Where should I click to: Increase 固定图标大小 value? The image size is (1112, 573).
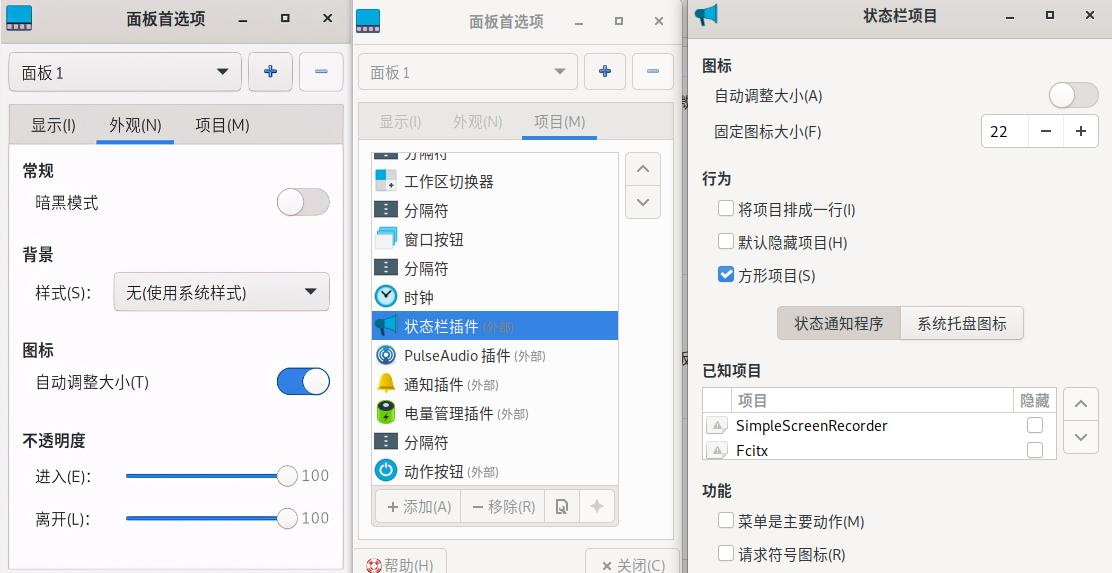[x=1081, y=131]
